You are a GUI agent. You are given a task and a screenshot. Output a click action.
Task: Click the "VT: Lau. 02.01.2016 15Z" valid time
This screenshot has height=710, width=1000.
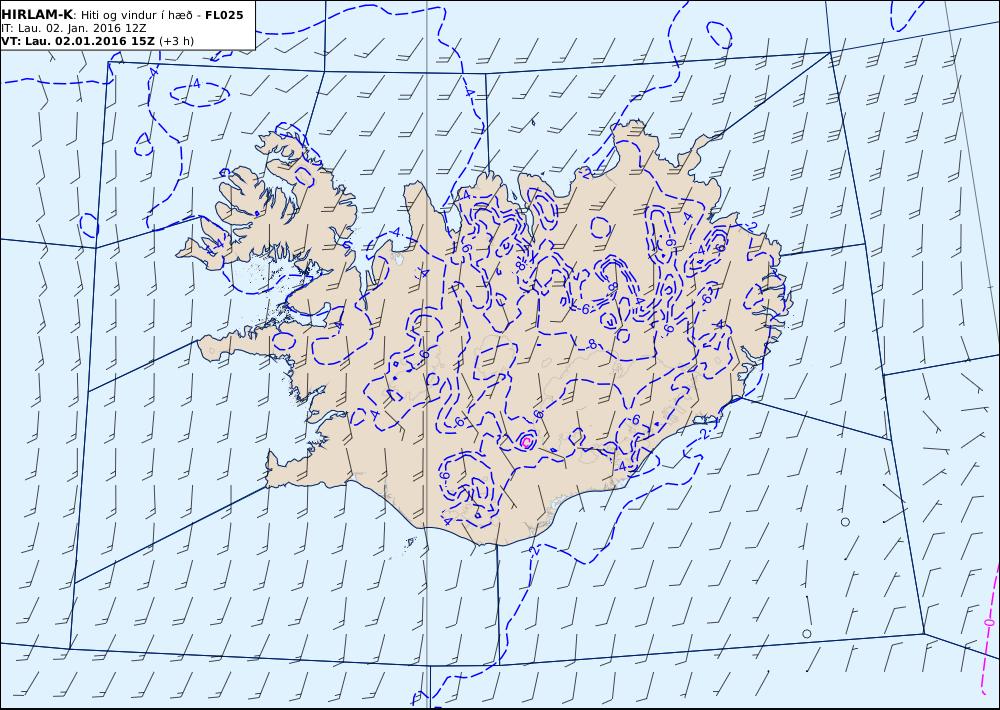pyautogui.click(x=78, y=41)
